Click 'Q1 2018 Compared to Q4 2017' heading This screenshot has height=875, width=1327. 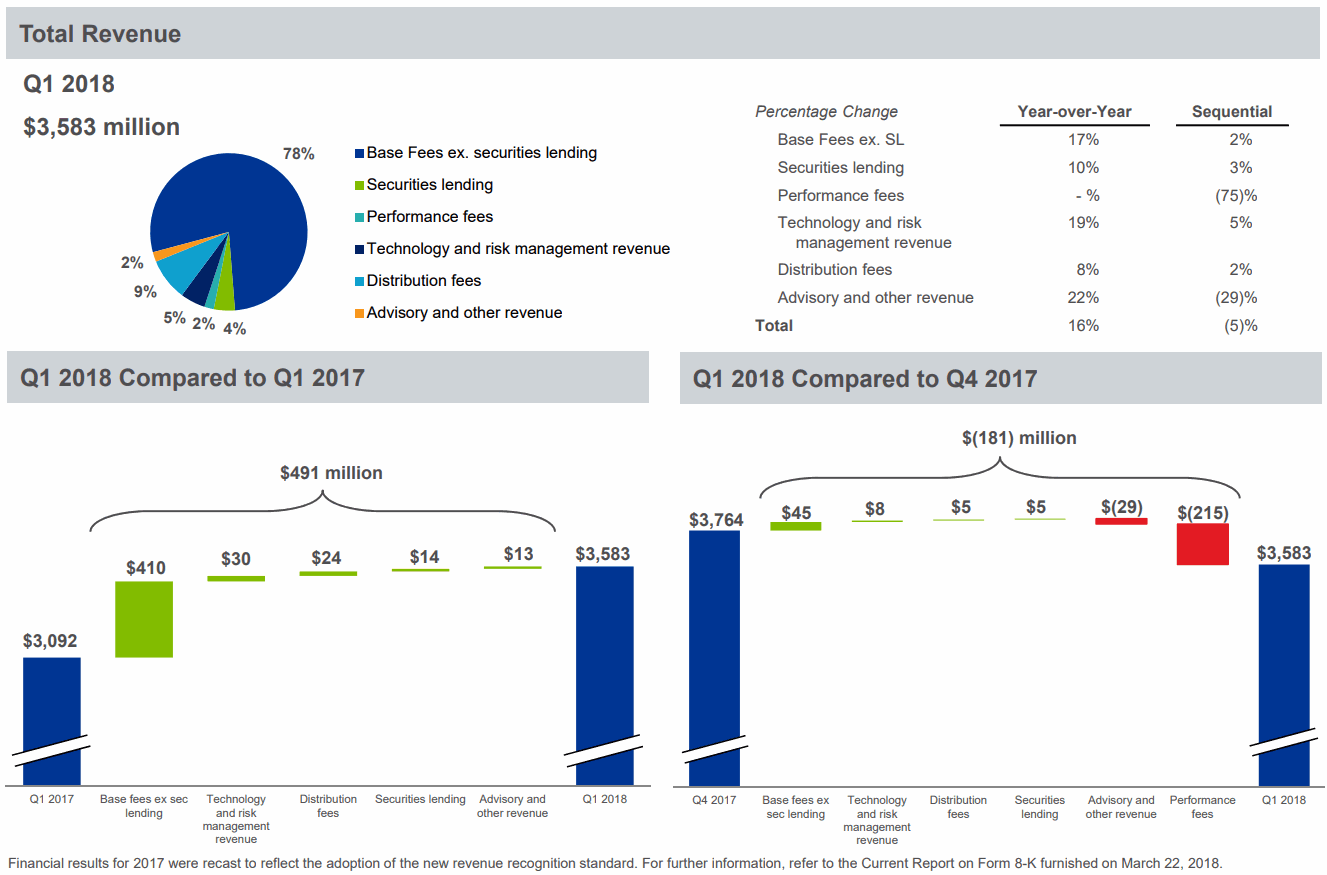click(865, 379)
